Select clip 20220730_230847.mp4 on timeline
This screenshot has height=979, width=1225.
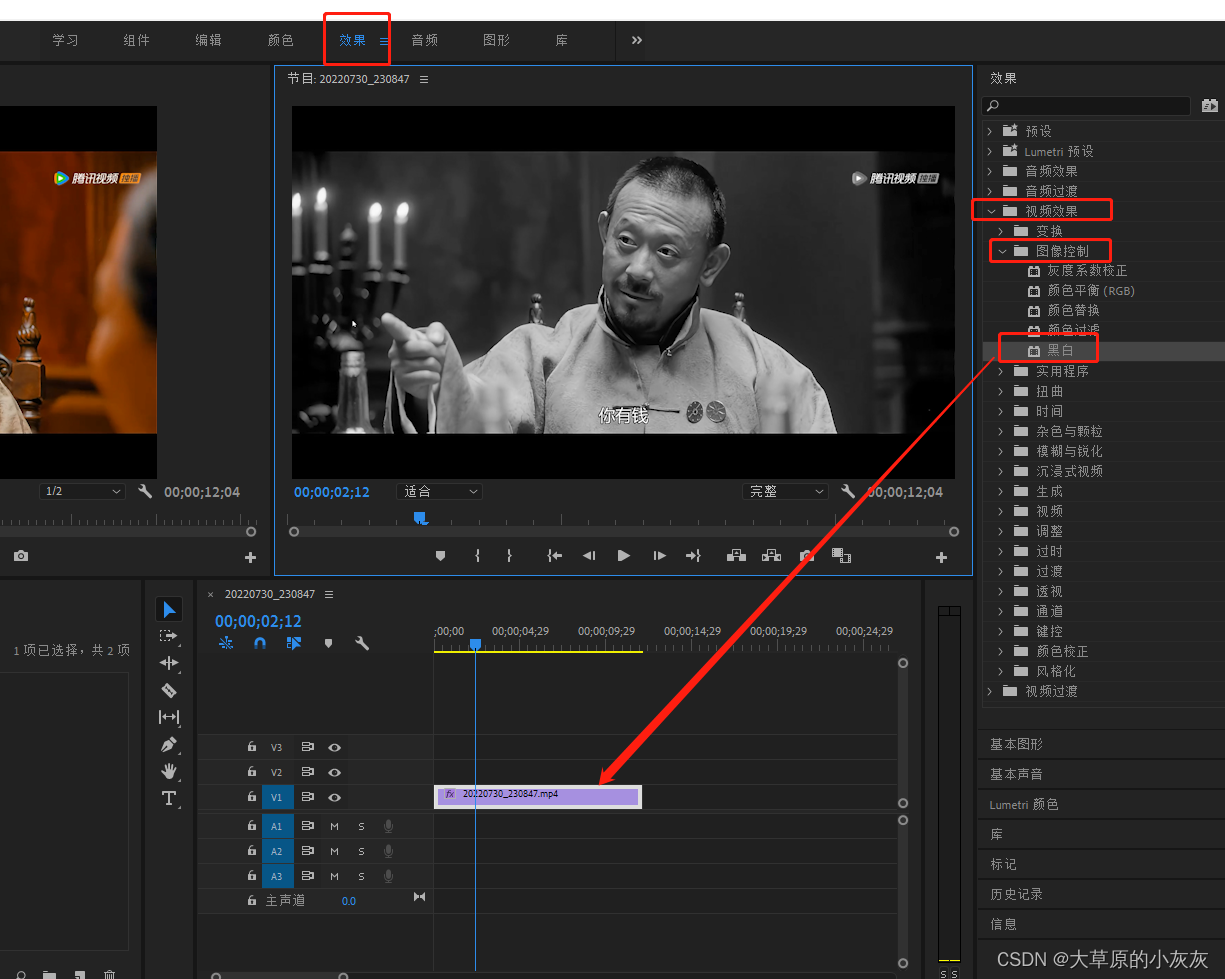(538, 796)
